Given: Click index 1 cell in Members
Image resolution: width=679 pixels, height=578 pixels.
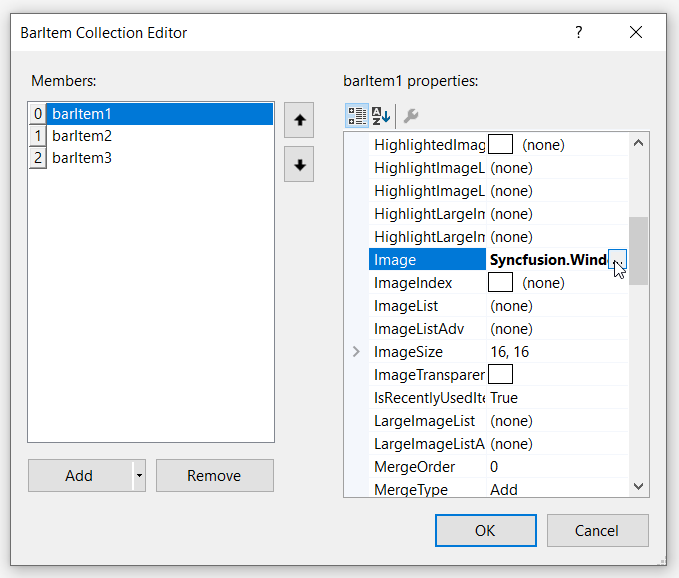Looking at the screenshot, I should click(x=38, y=136).
